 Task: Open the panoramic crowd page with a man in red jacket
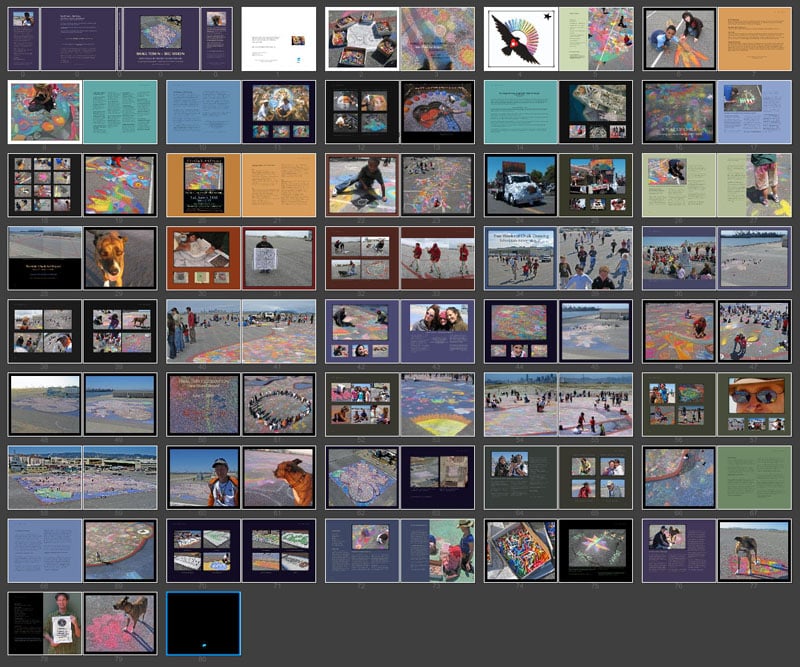pos(204,332)
